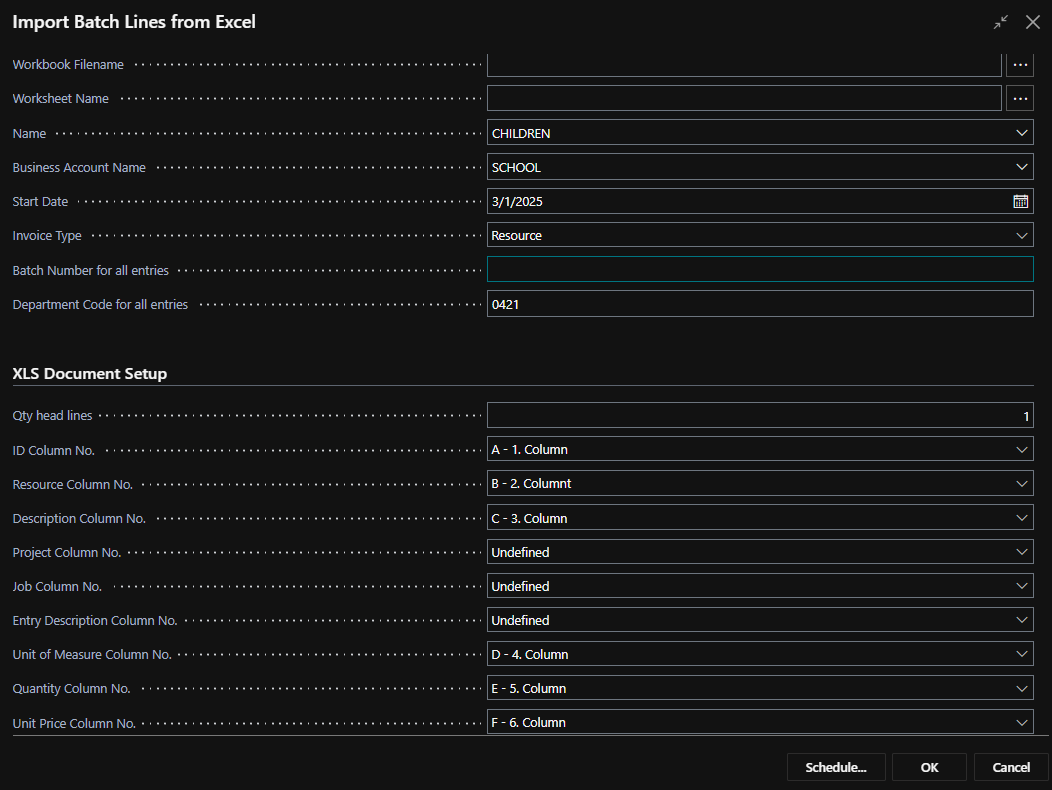1052x790 pixels.
Task: Click into the Workbook Filename text field
Action: 743,66
